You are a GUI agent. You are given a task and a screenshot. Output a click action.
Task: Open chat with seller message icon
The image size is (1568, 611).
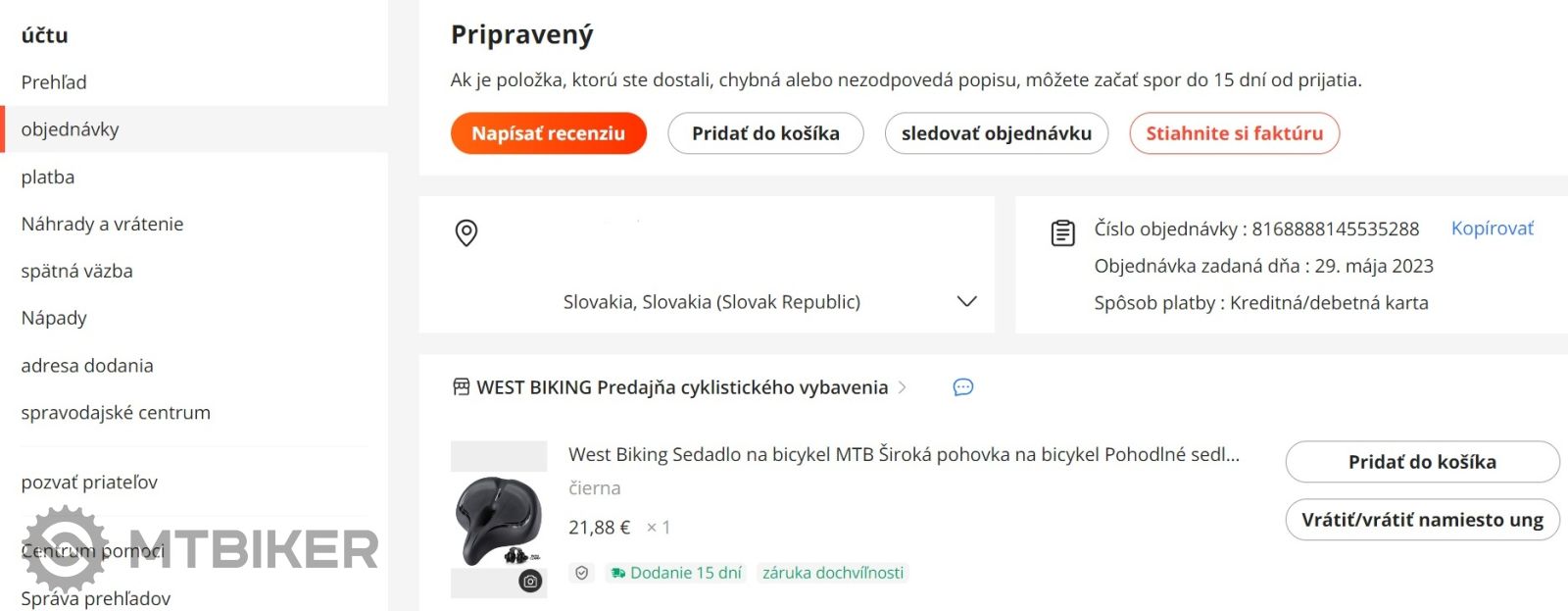pos(963,387)
